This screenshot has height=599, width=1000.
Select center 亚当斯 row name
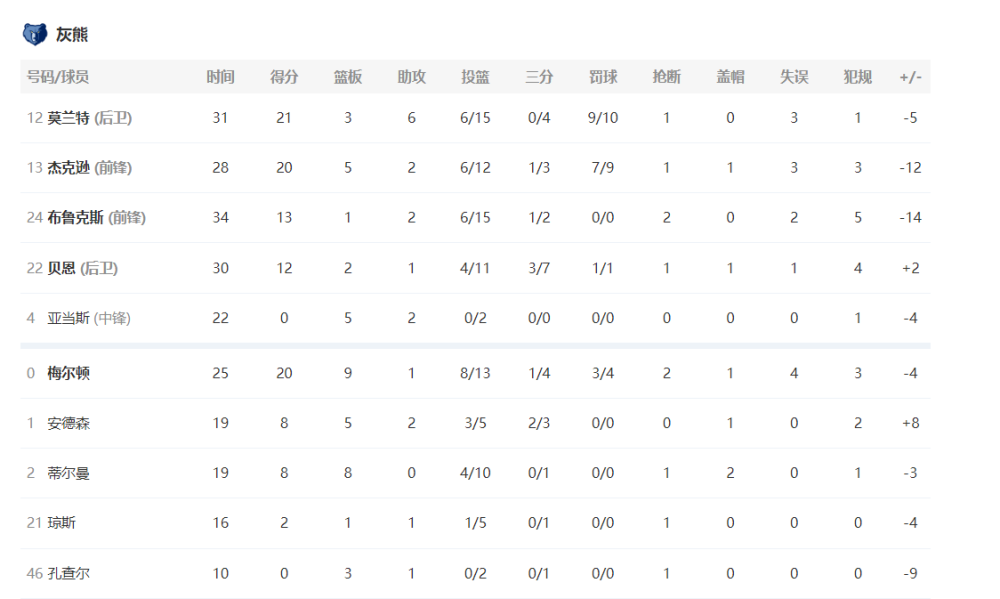(68, 318)
